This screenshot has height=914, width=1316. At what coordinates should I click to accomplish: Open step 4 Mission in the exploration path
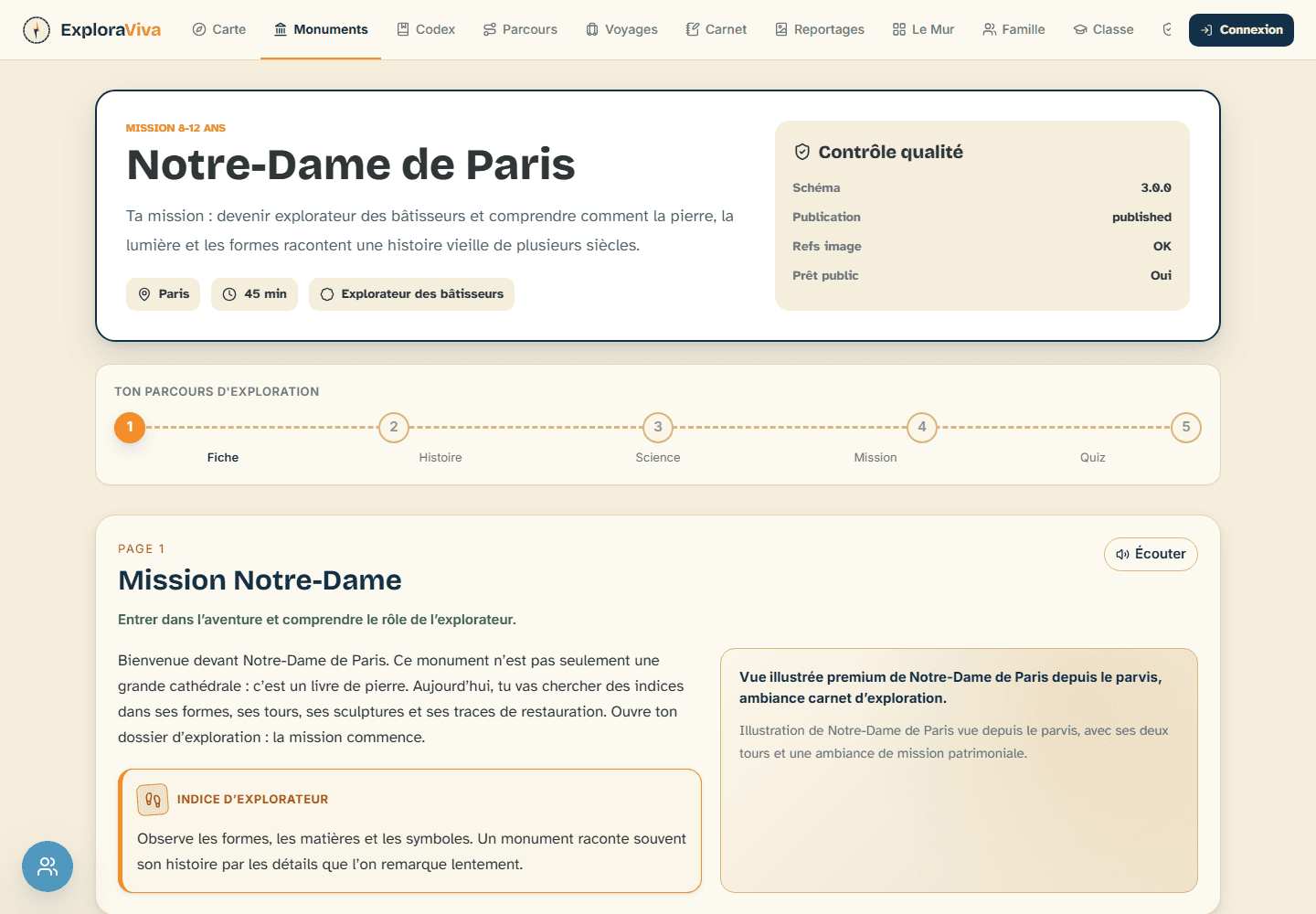point(922,427)
